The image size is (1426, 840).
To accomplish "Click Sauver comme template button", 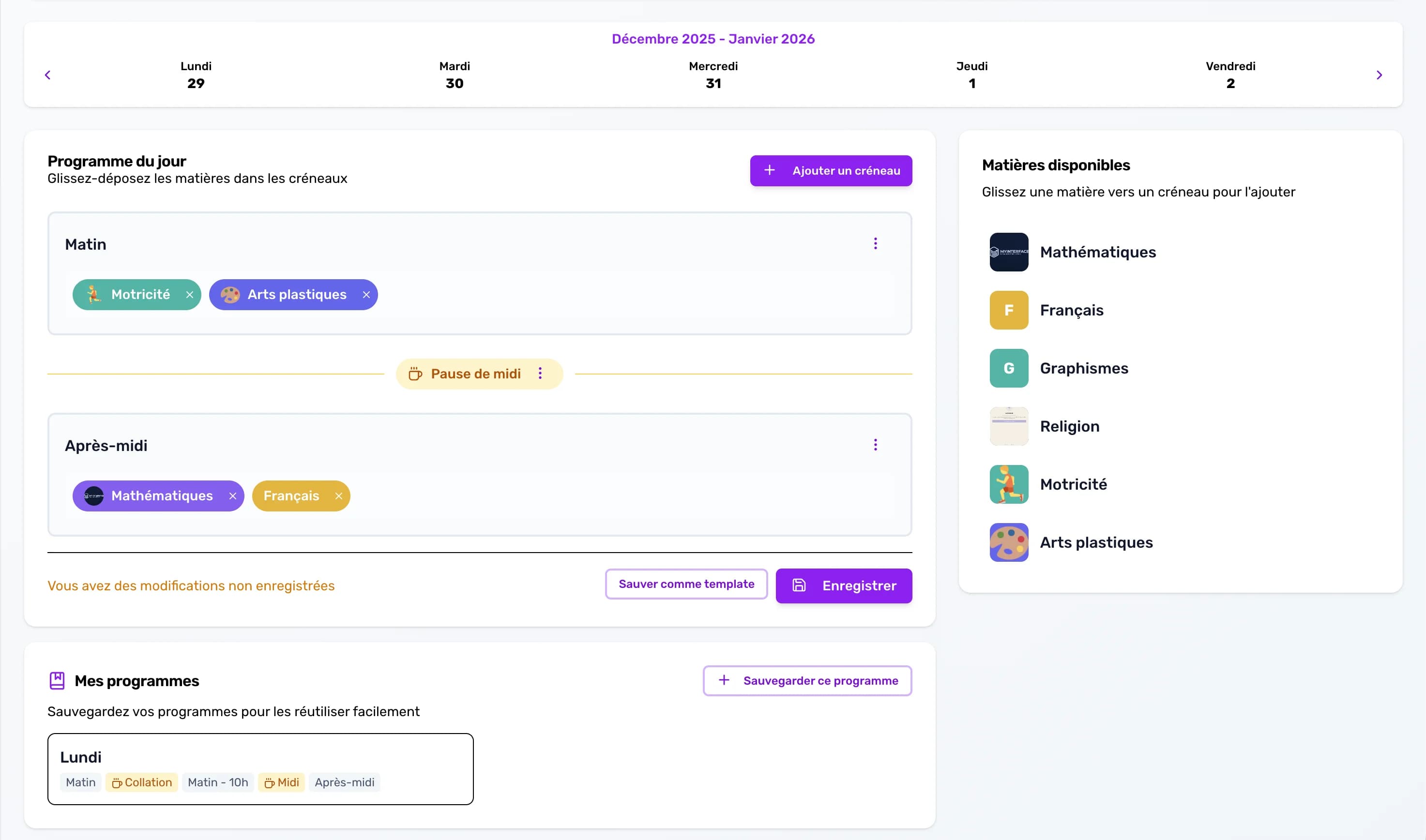I will pyautogui.click(x=686, y=584).
